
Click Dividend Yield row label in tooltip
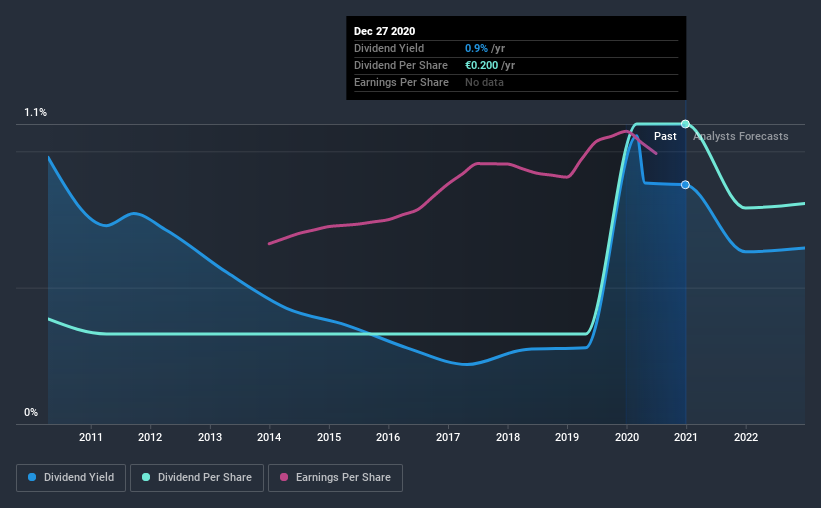point(389,48)
